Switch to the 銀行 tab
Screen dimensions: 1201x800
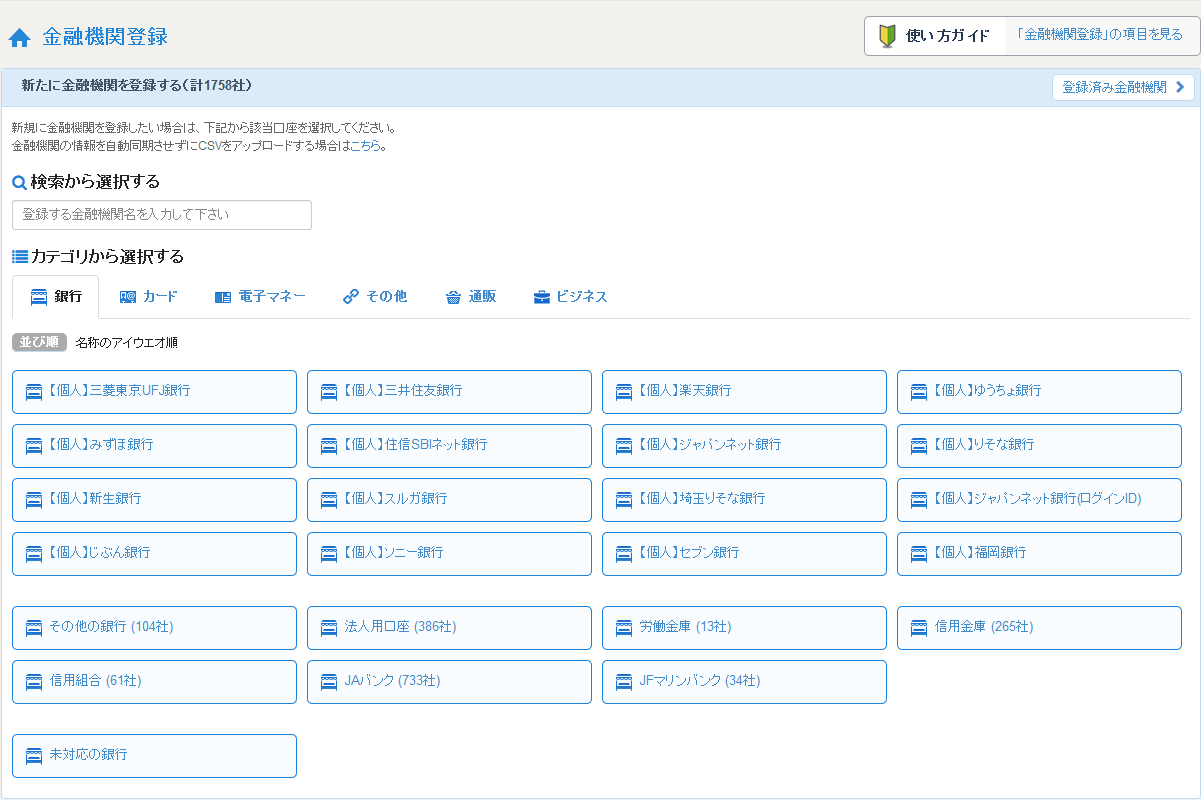click(56, 297)
